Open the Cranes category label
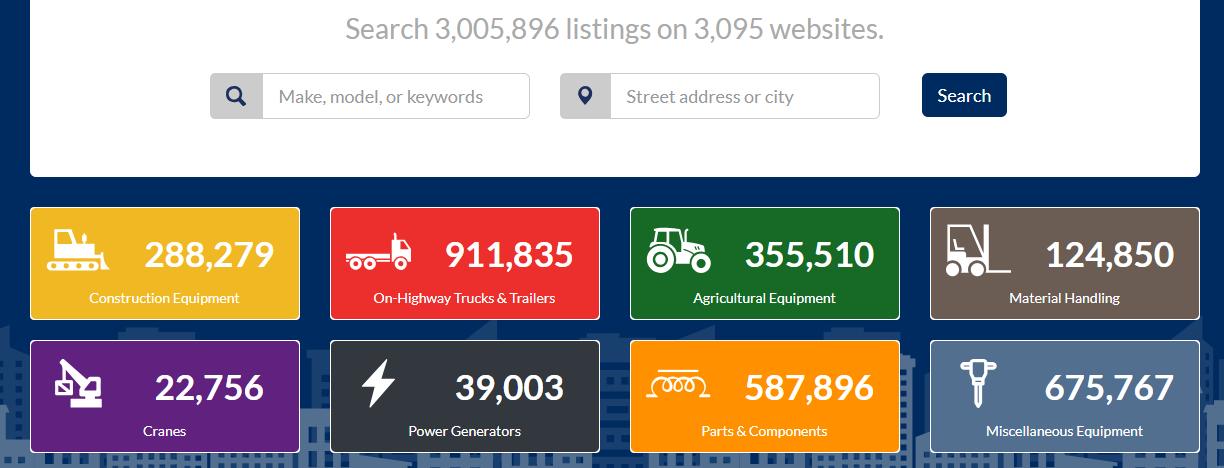 click(164, 431)
